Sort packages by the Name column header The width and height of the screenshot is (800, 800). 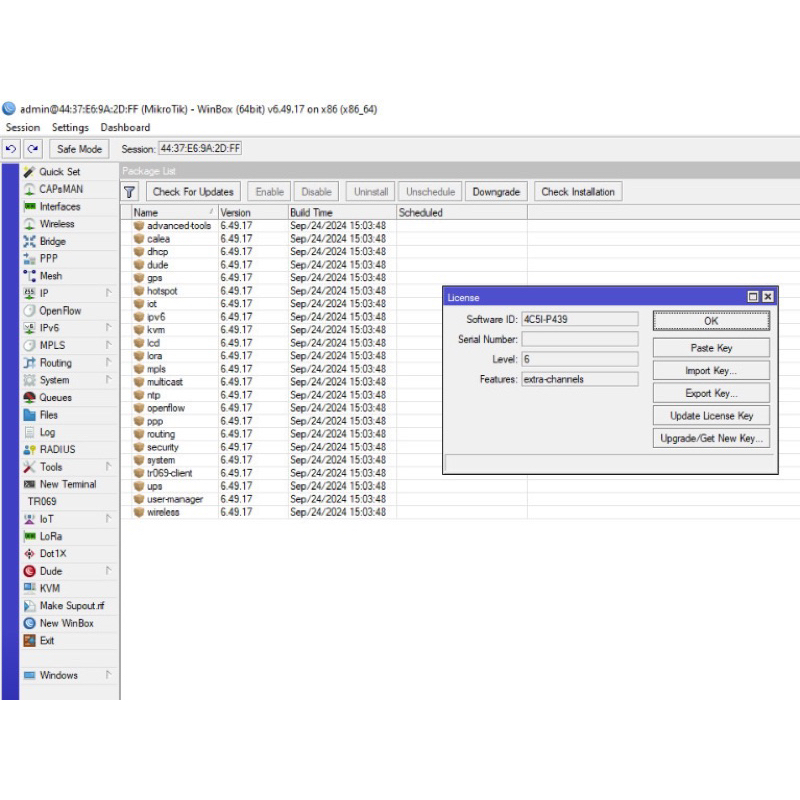point(168,213)
